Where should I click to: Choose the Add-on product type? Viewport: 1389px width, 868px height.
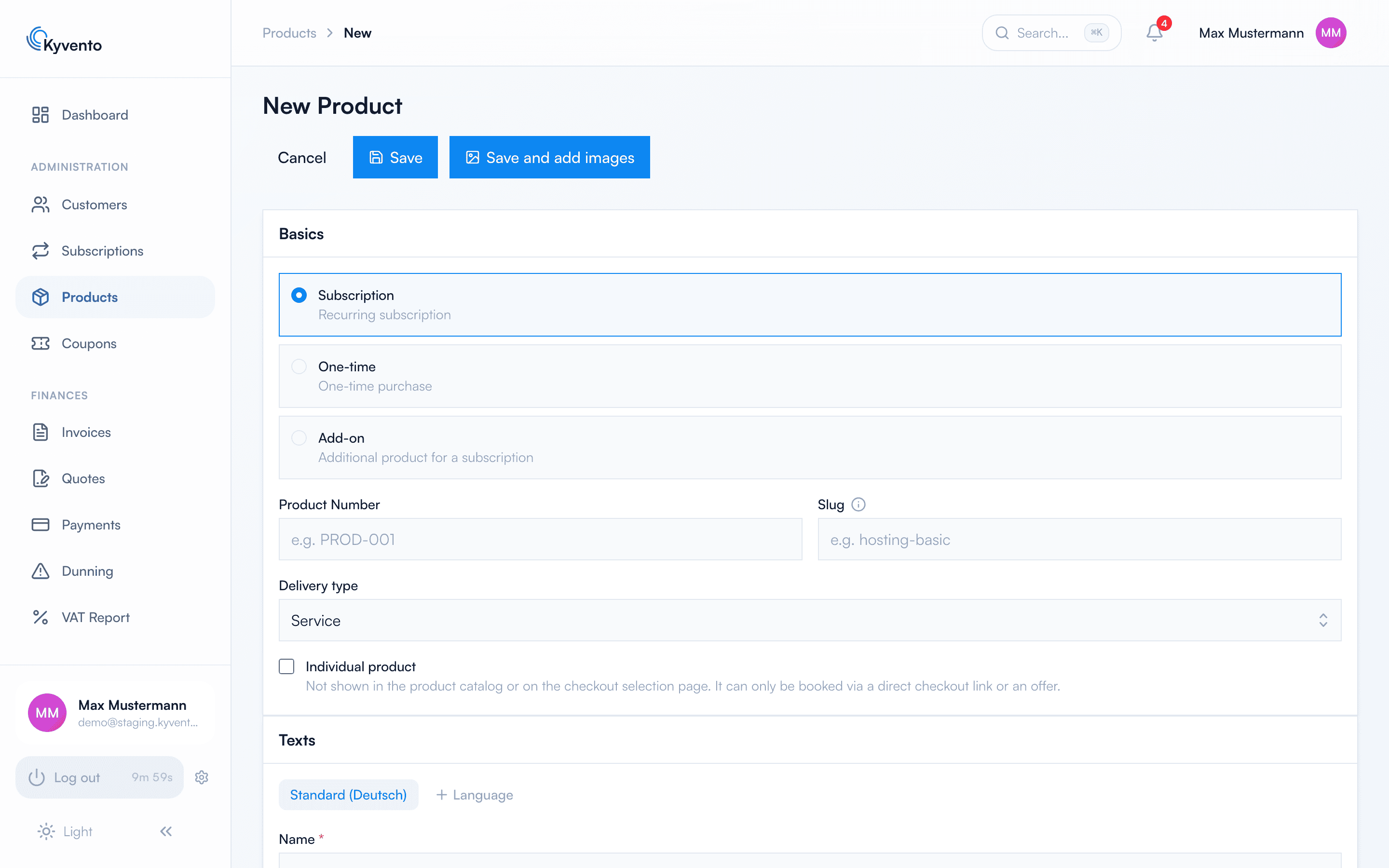tap(810, 447)
